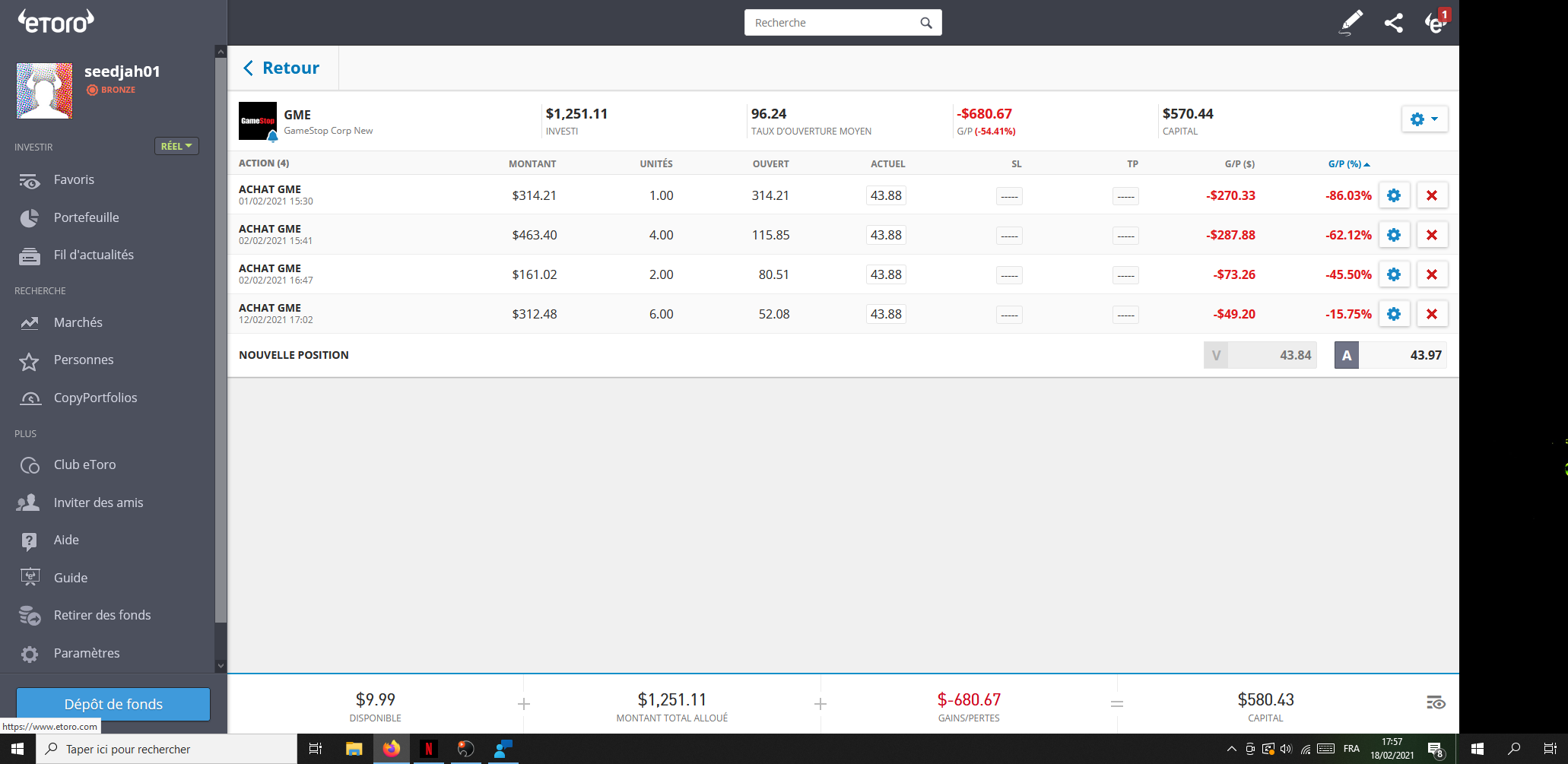Open Favoris in sidebar

click(74, 180)
